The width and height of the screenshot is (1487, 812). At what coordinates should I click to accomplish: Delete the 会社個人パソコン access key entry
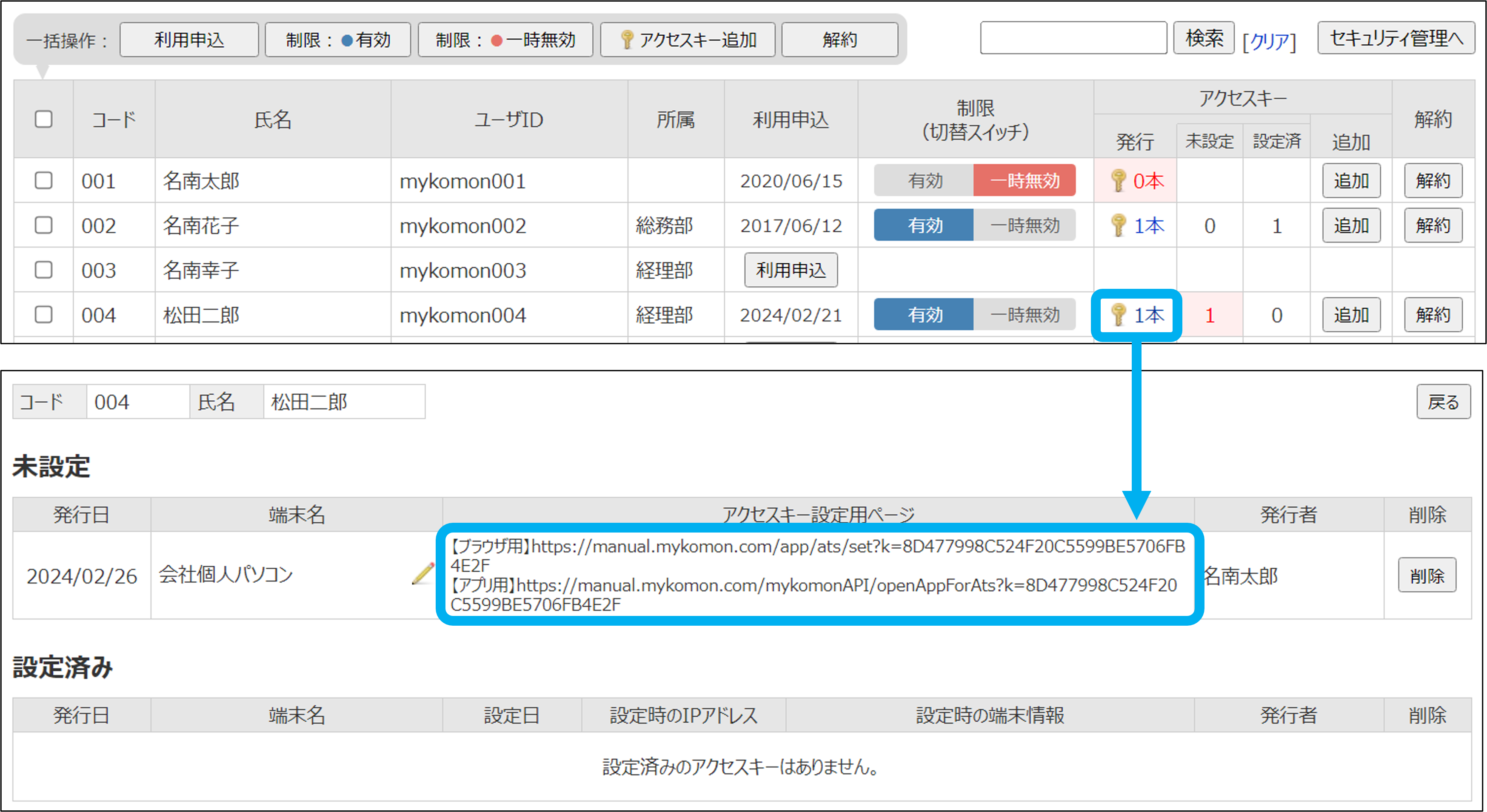point(1427,576)
